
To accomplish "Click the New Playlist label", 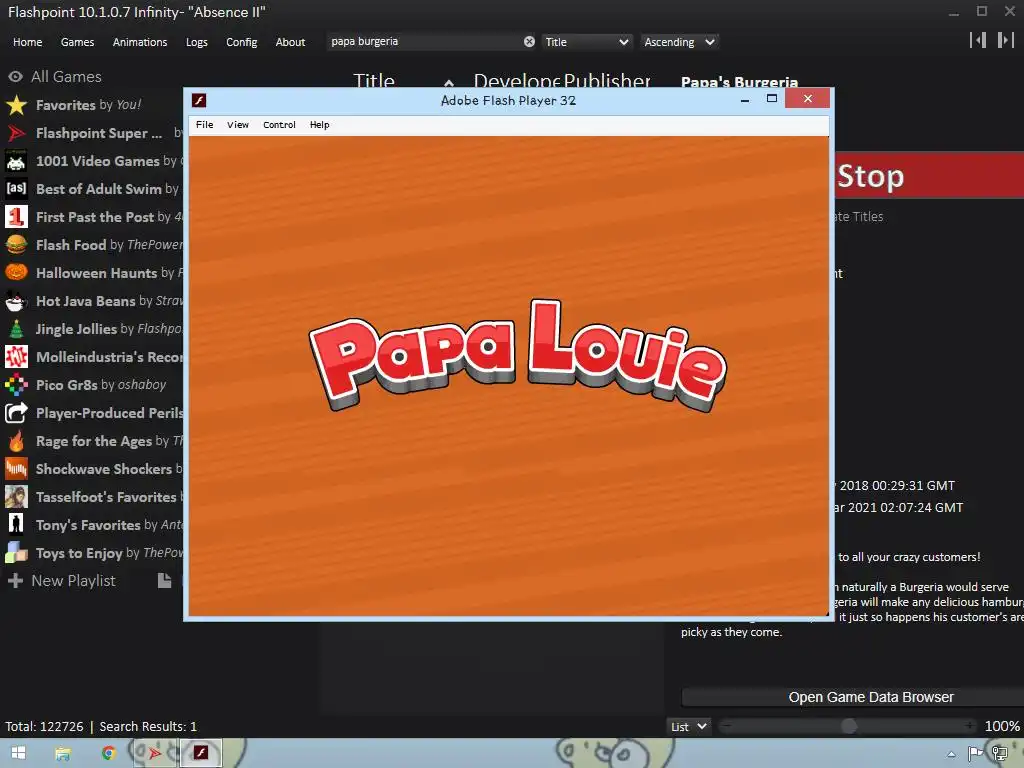I will click(73, 581).
